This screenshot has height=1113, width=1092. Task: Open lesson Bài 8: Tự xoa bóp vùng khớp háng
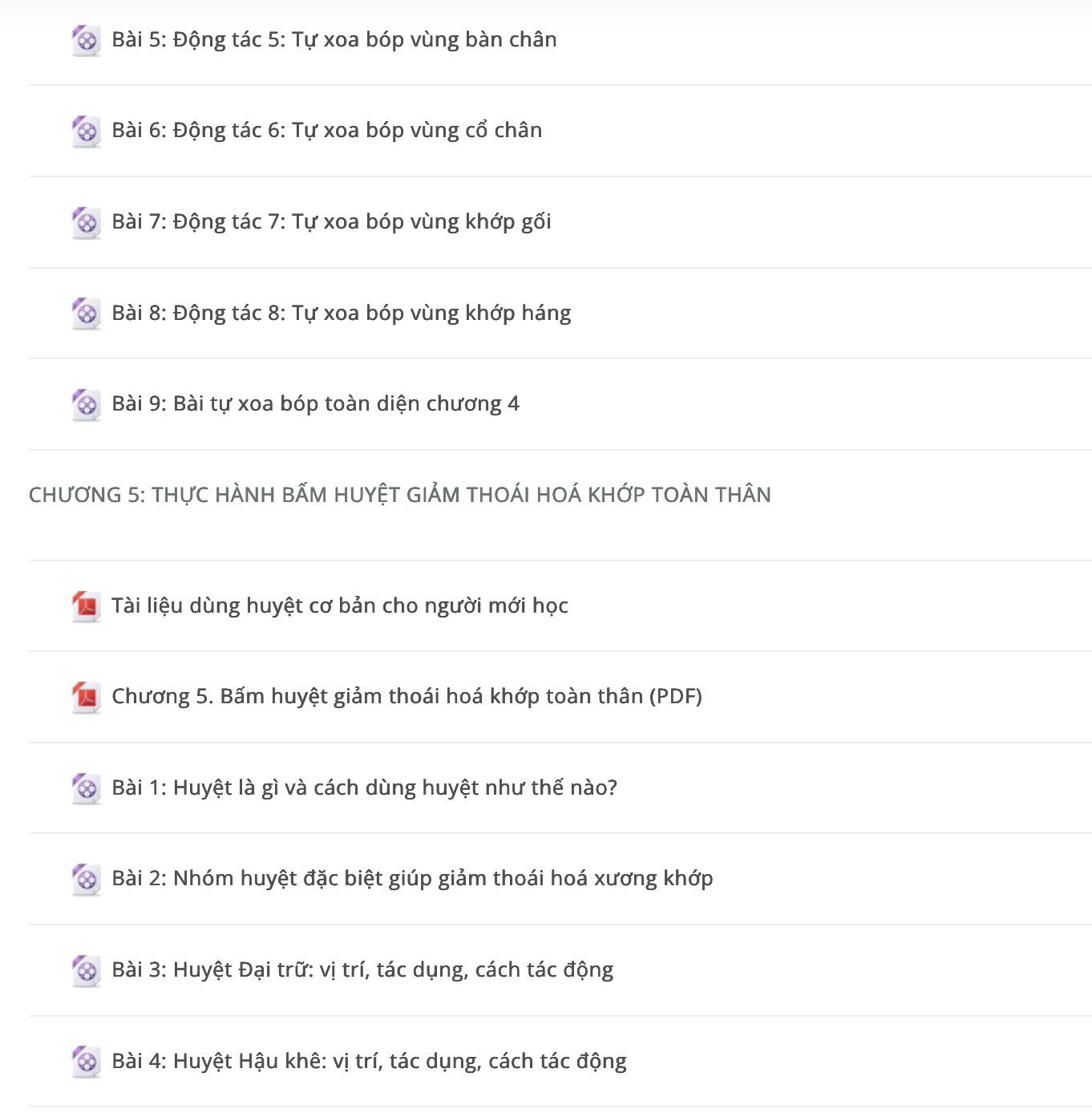[342, 313]
